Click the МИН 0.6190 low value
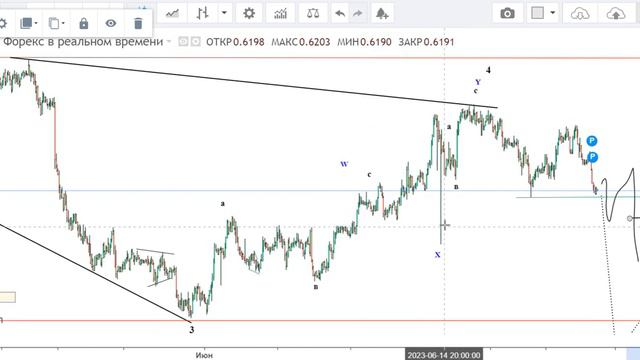This screenshot has height=360, width=640. click(x=364, y=42)
